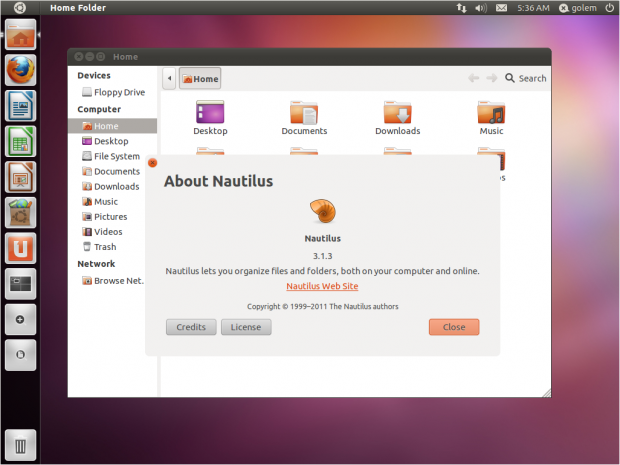Open Workspace Switcher in launcher
Image resolution: width=620 pixels, height=465 pixels.
tap(21, 284)
